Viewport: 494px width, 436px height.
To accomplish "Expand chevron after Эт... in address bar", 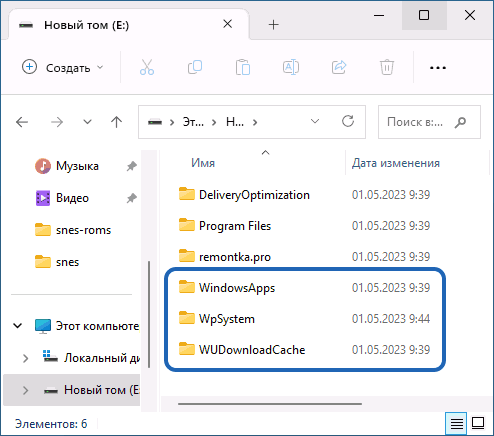I will [214, 123].
